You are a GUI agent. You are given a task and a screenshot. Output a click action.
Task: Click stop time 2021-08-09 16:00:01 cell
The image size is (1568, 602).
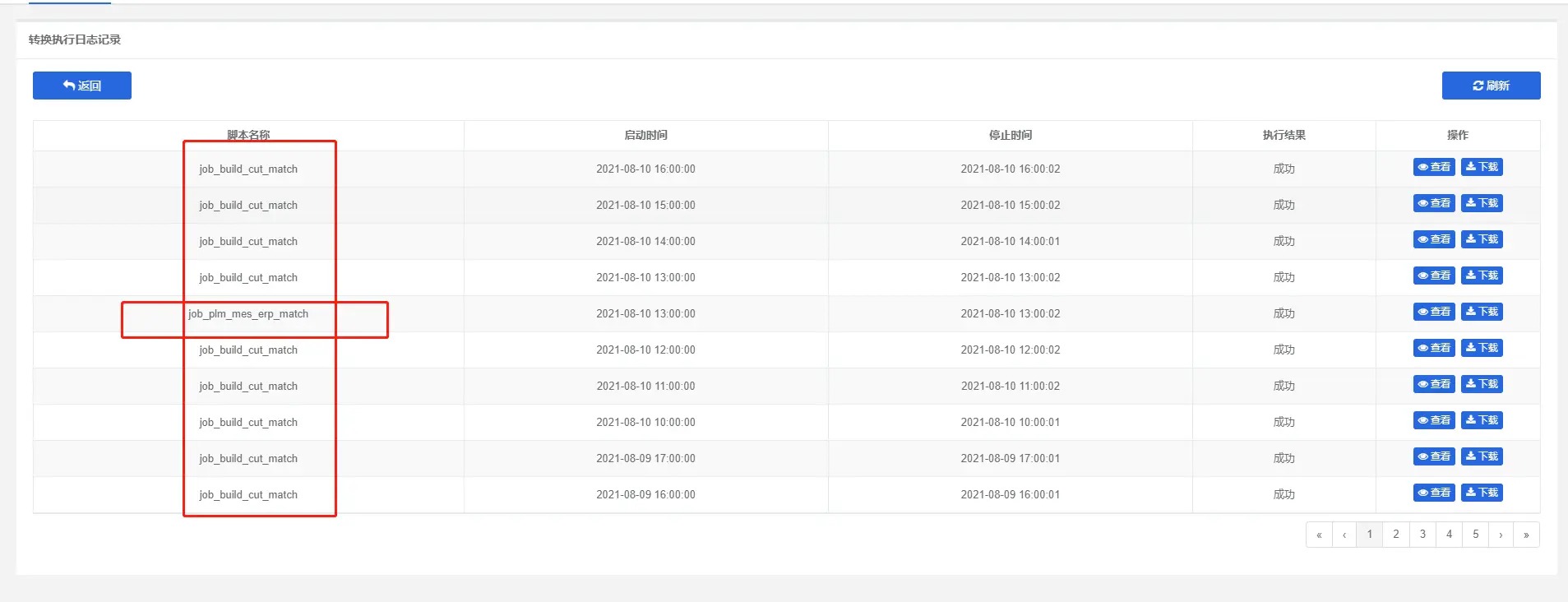[1011, 494]
